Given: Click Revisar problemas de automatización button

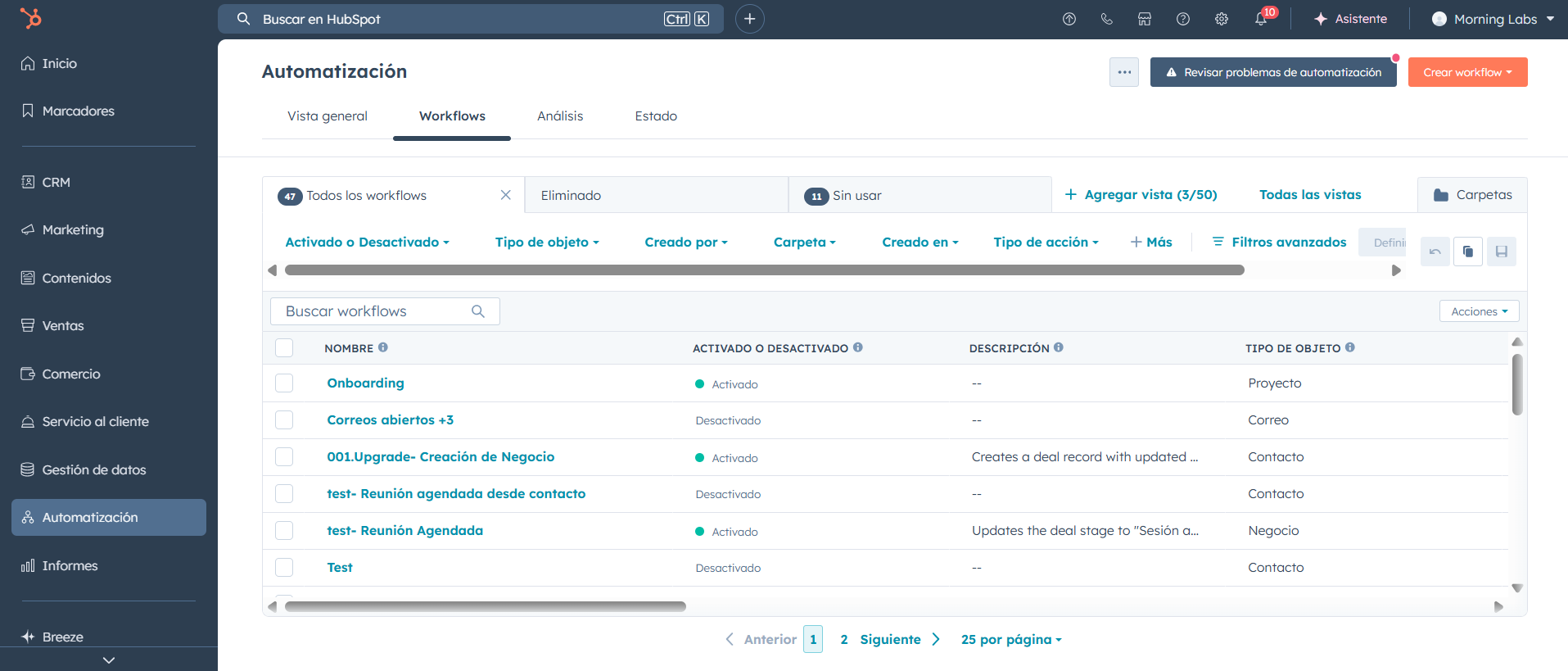Looking at the screenshot, I should click(x=1272, y=72).
